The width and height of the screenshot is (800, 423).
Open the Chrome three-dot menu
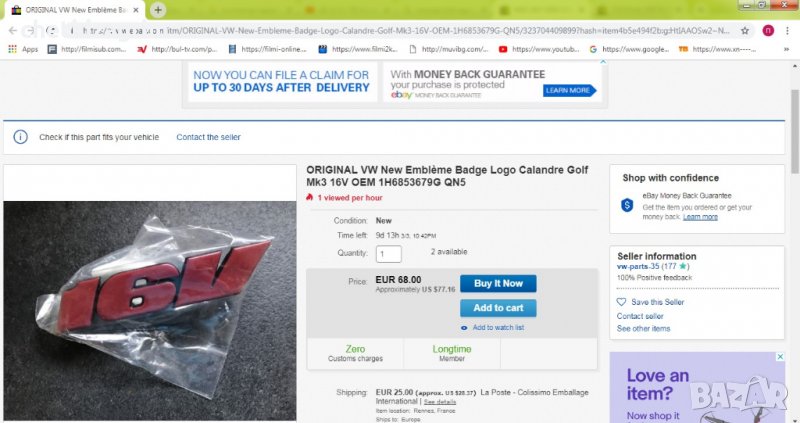click(x=785, y=30)
